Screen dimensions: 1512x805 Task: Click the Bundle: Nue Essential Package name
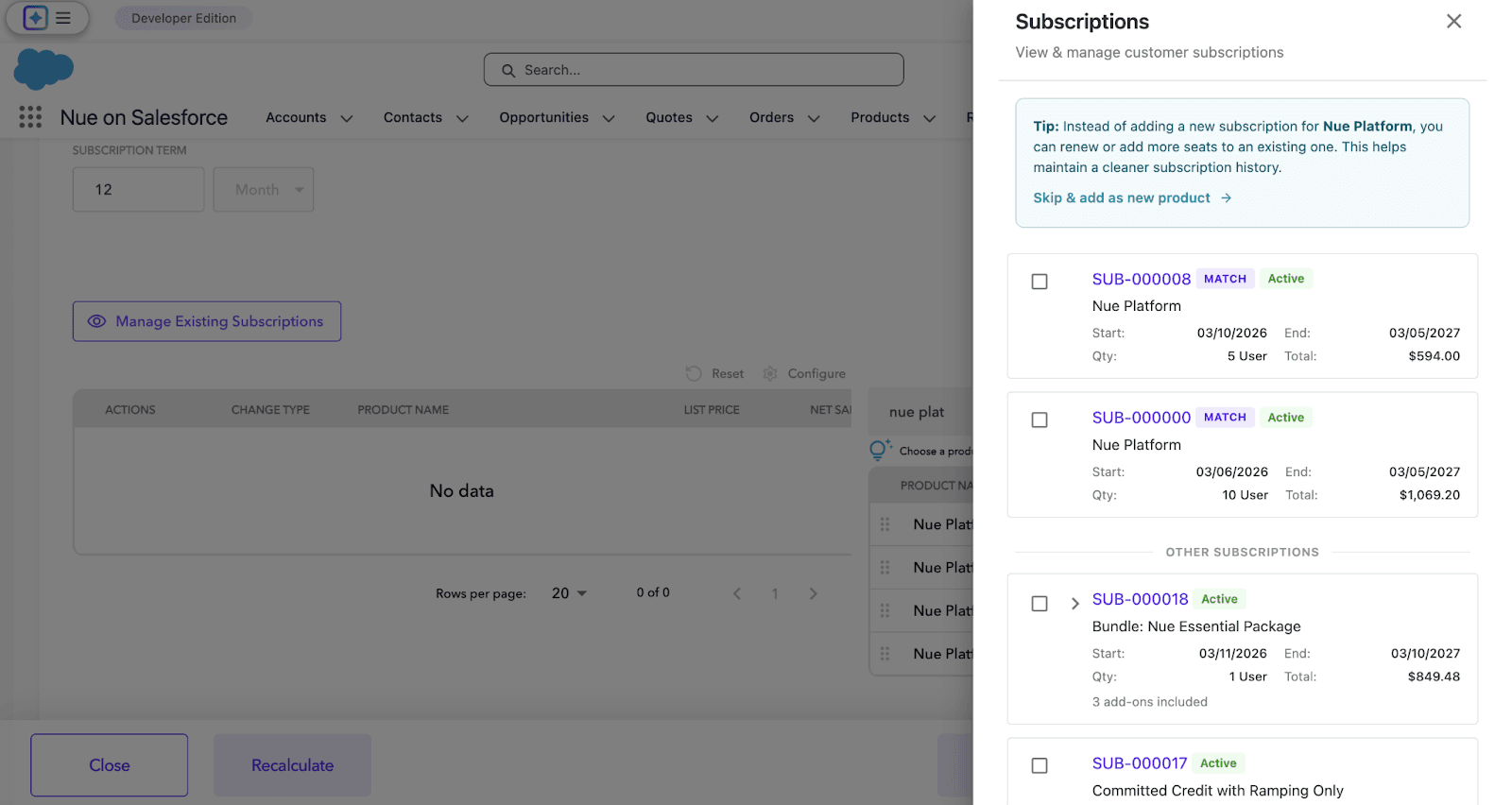(1196, 626)
